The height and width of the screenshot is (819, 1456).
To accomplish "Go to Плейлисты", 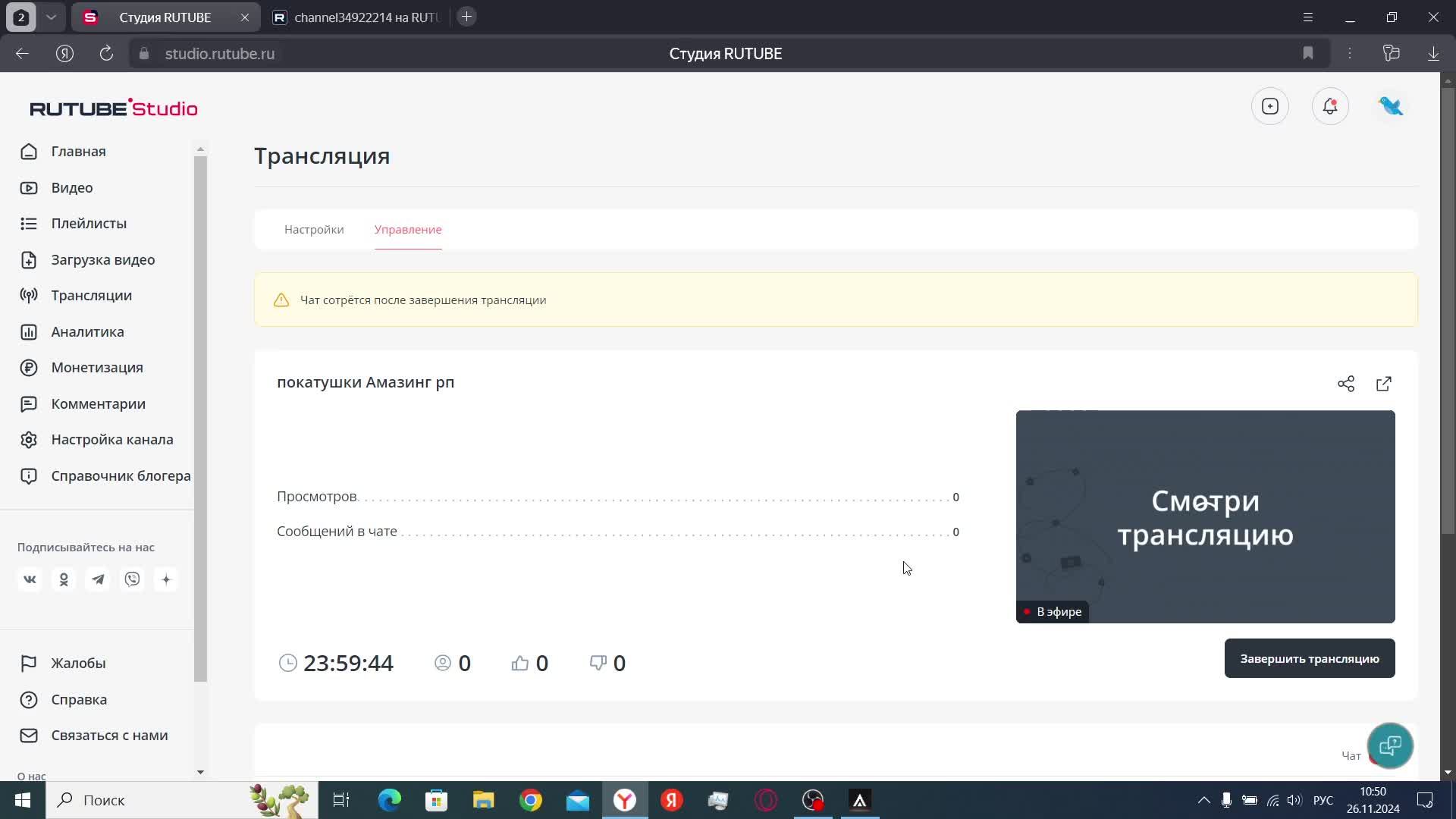I will pyautogui.click(x=74, y=224).
